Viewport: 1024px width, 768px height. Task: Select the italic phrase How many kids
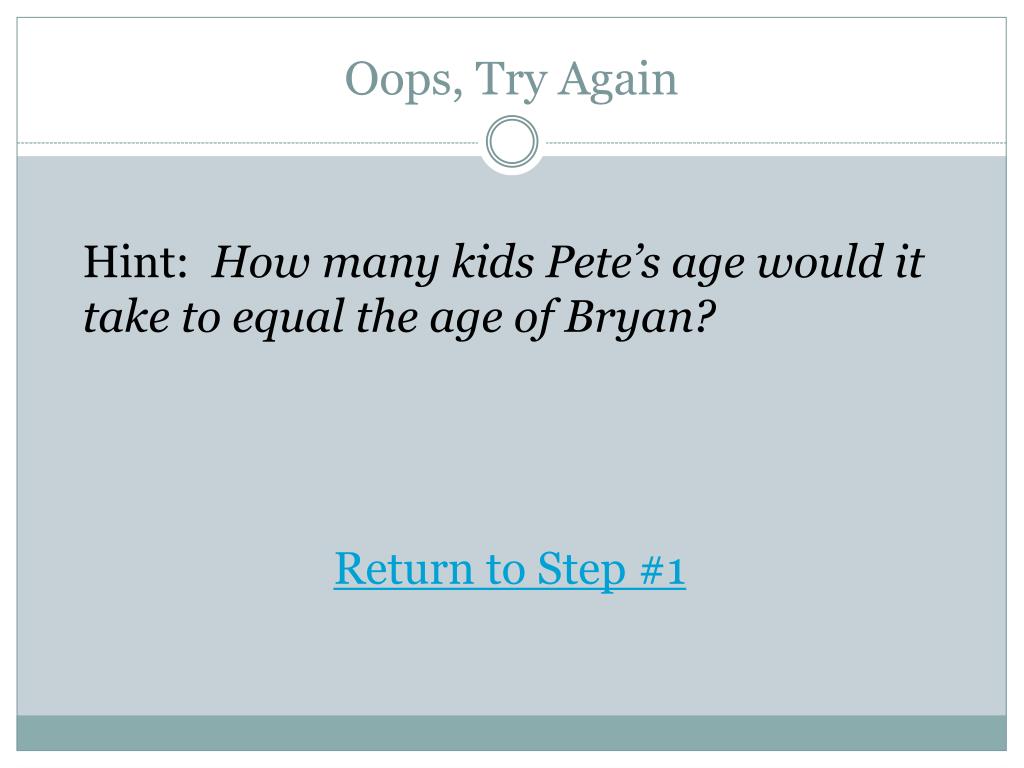[372, 263]
